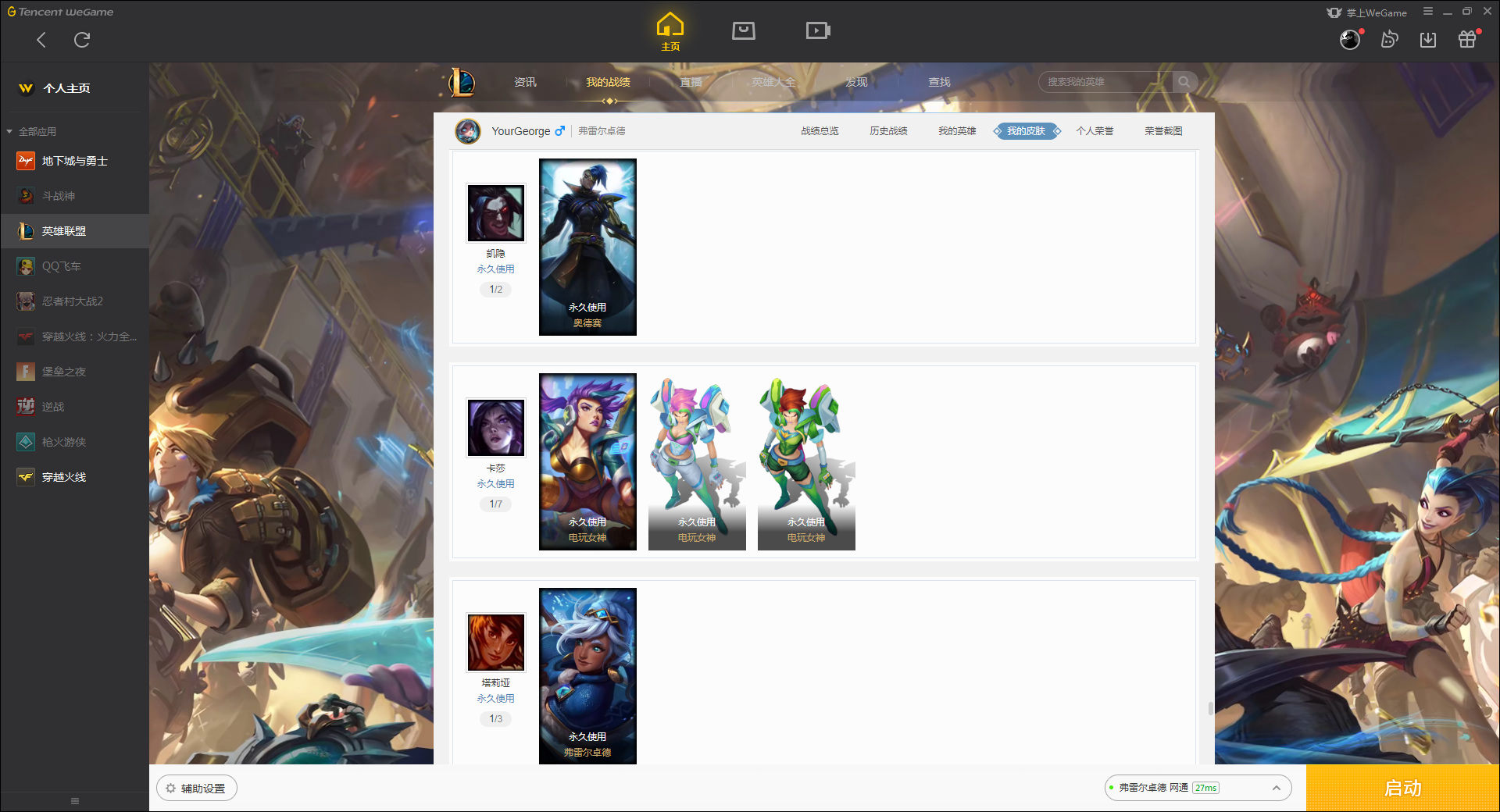Click the user avatar in top right
1500x812 pixels.
tap(1350, 39)
